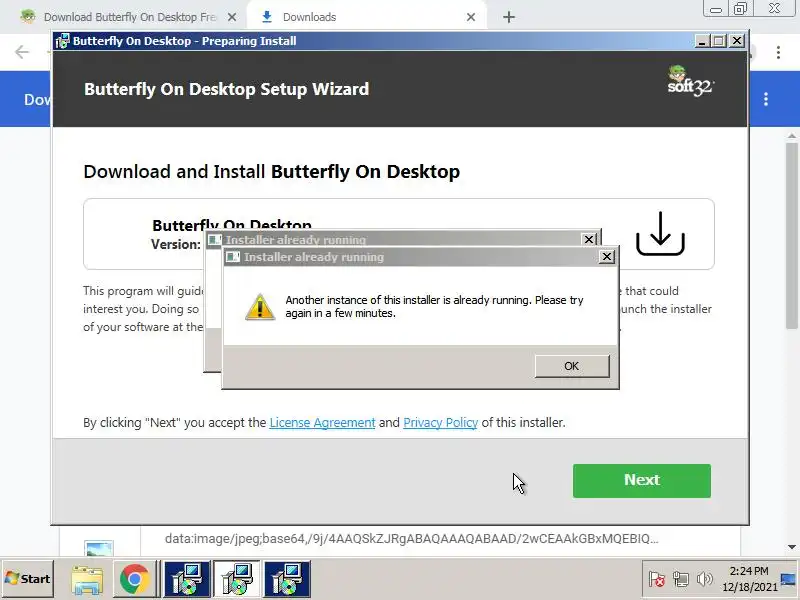800x600 pixels.
Task: Close the rear Installer already running dialog
Action: pos(589,239)
